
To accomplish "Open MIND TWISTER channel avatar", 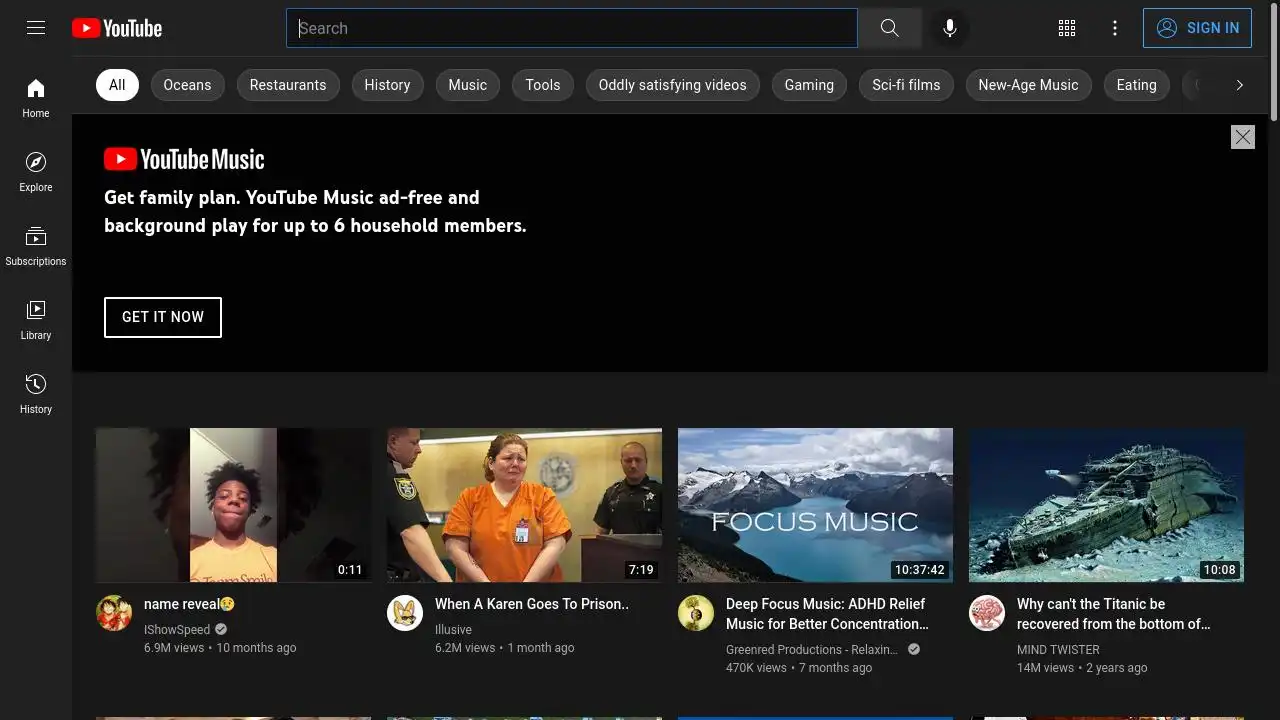I will 987,613.
